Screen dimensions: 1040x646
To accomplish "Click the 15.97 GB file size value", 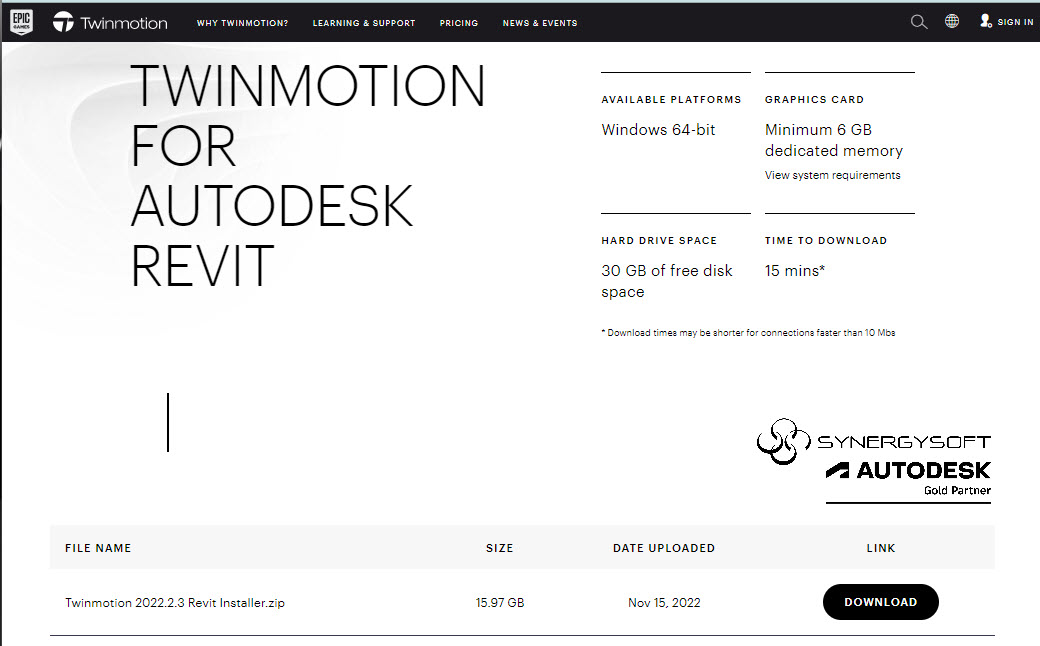I will (x=500, y=603).
